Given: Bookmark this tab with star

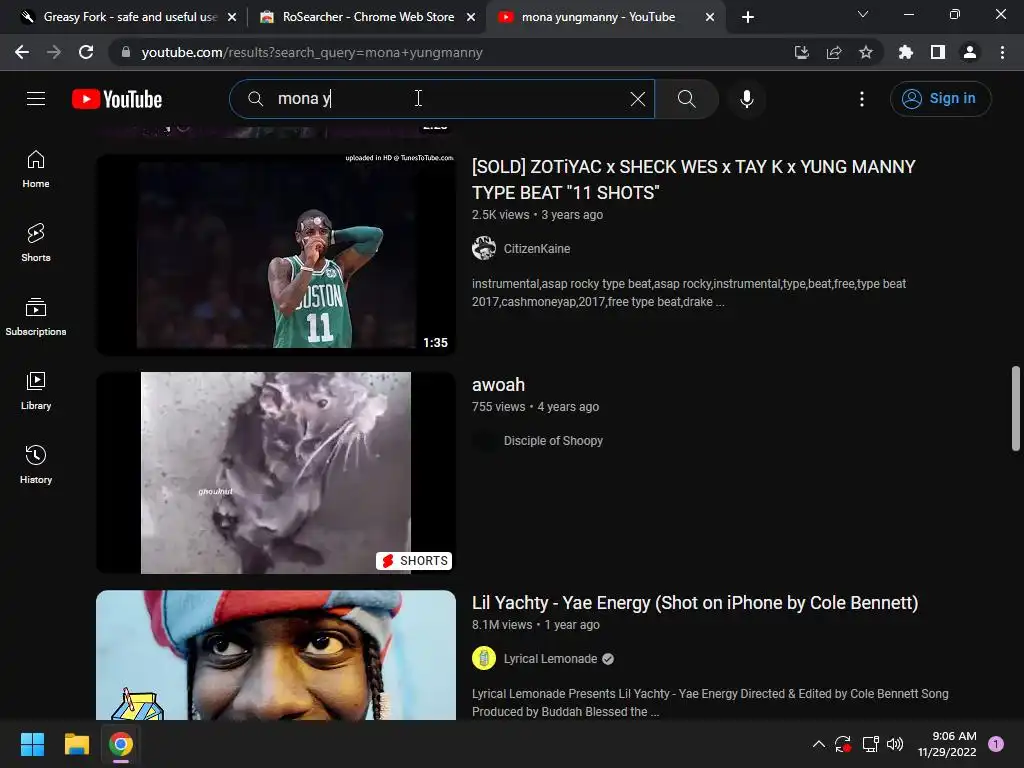Looking at the screenshot, I should click(865, 52).
